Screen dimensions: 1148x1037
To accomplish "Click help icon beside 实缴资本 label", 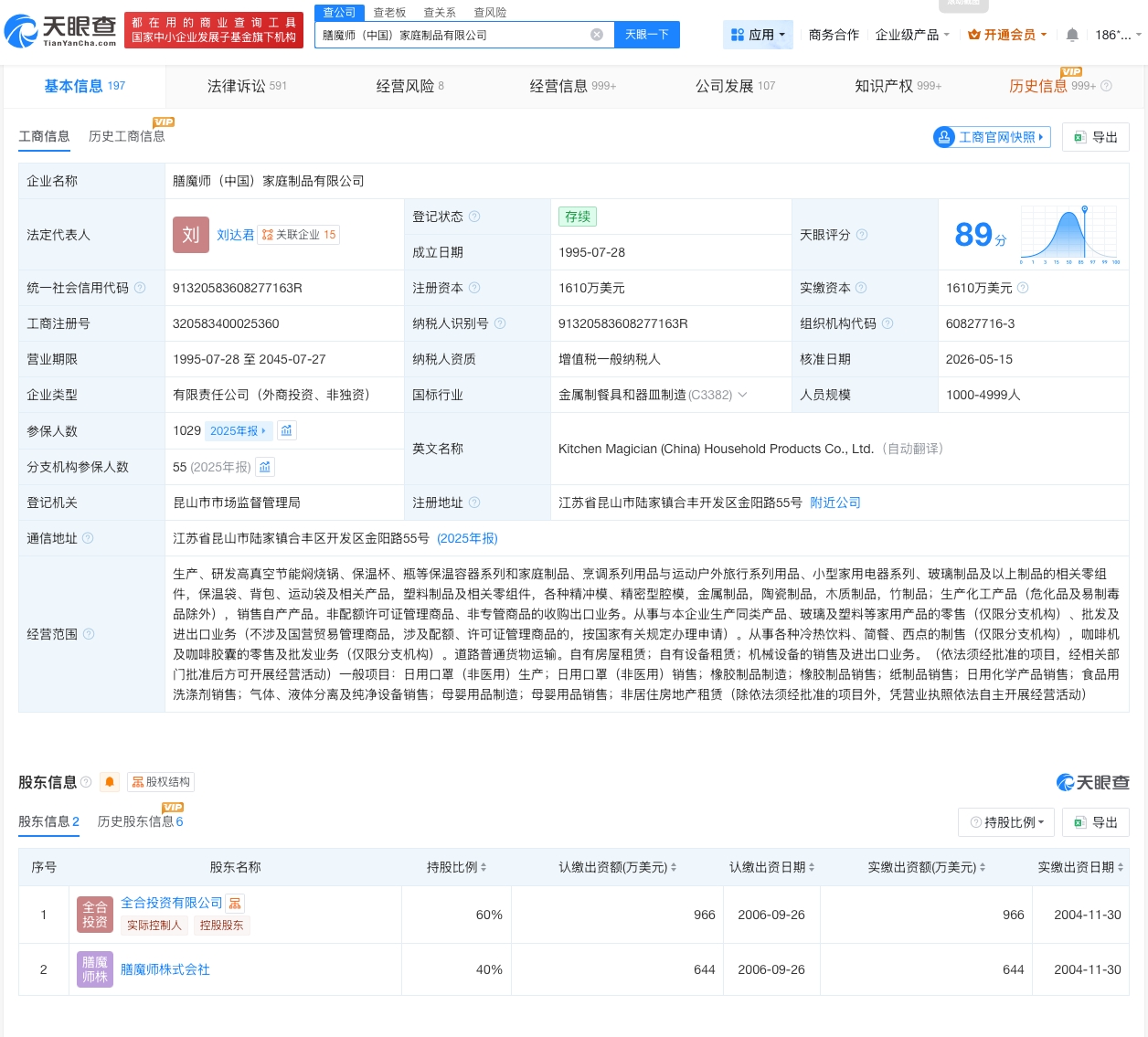I will click(x=861, y=288).
